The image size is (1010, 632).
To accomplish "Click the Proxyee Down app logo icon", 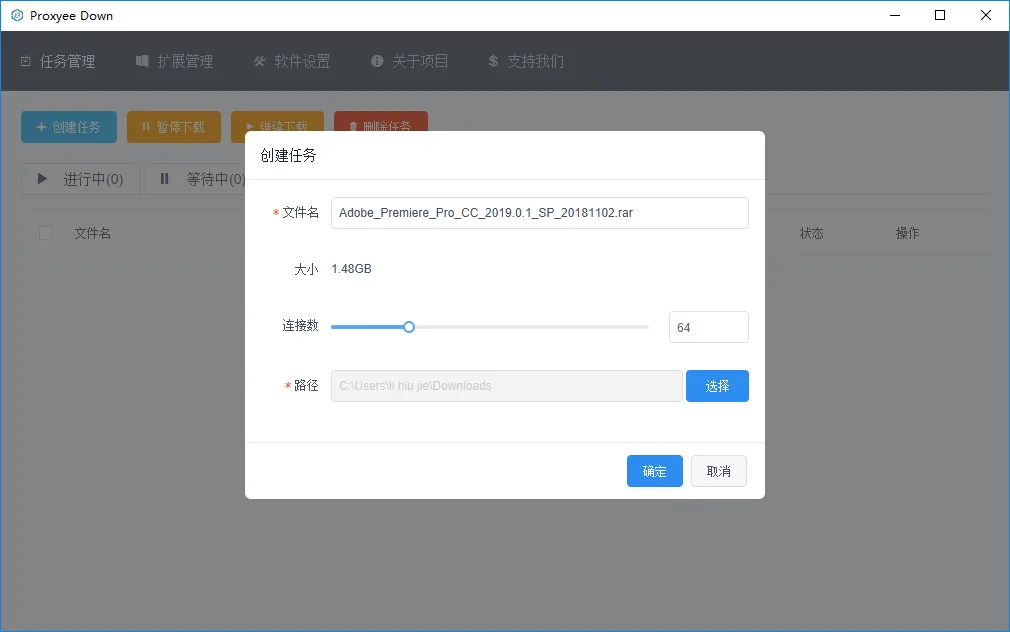I will tap(17, 15).
